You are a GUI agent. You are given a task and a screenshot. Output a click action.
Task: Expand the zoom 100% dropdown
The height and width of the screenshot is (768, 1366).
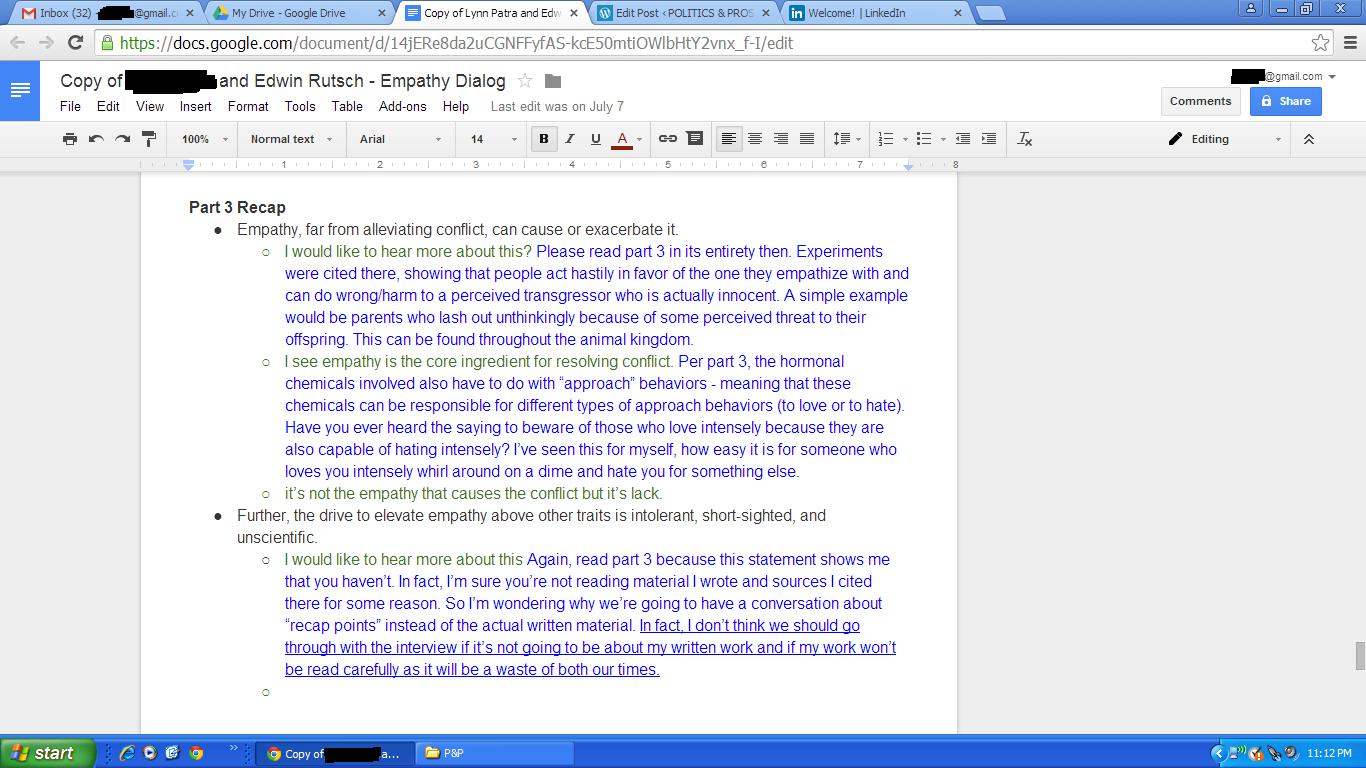(204, 139)
